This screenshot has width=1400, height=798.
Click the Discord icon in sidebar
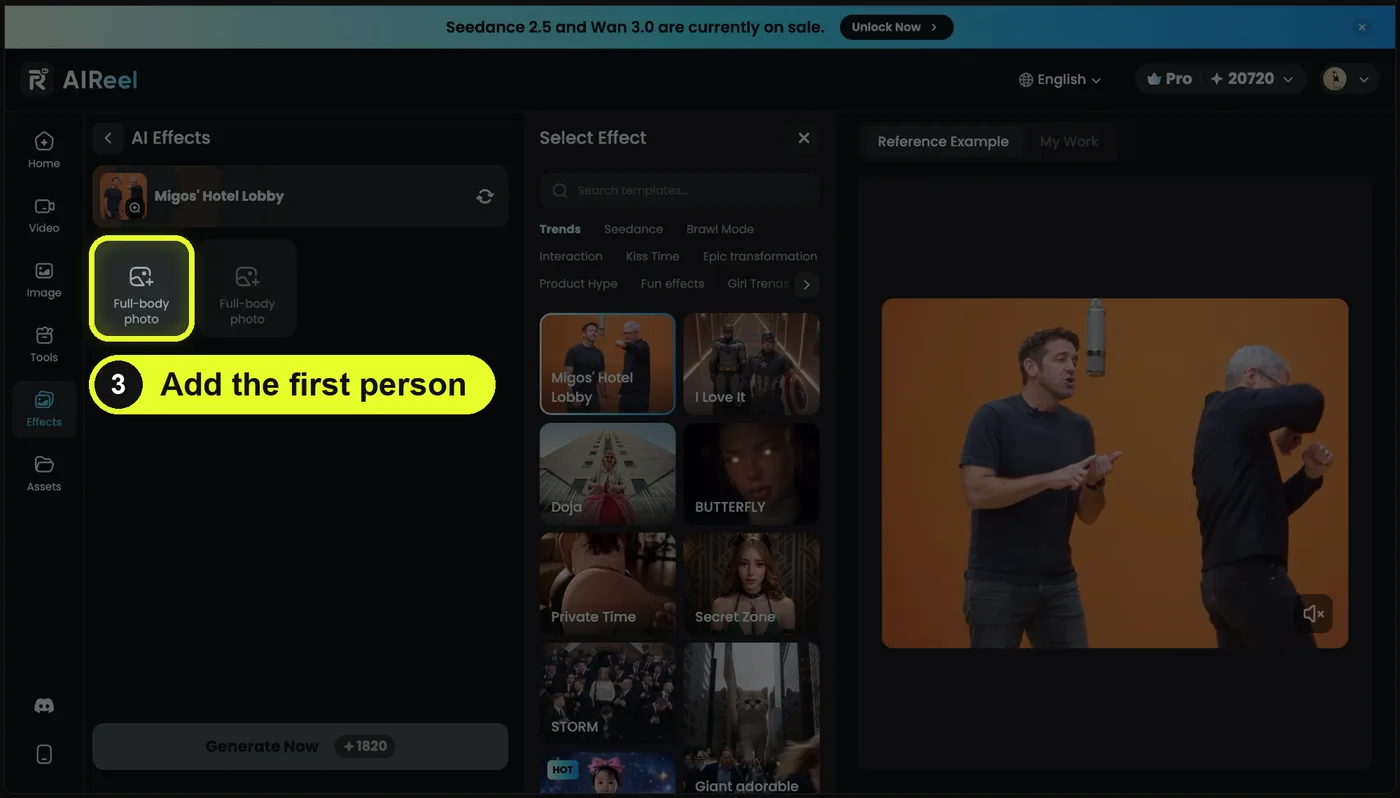click(x=44, y=706)
